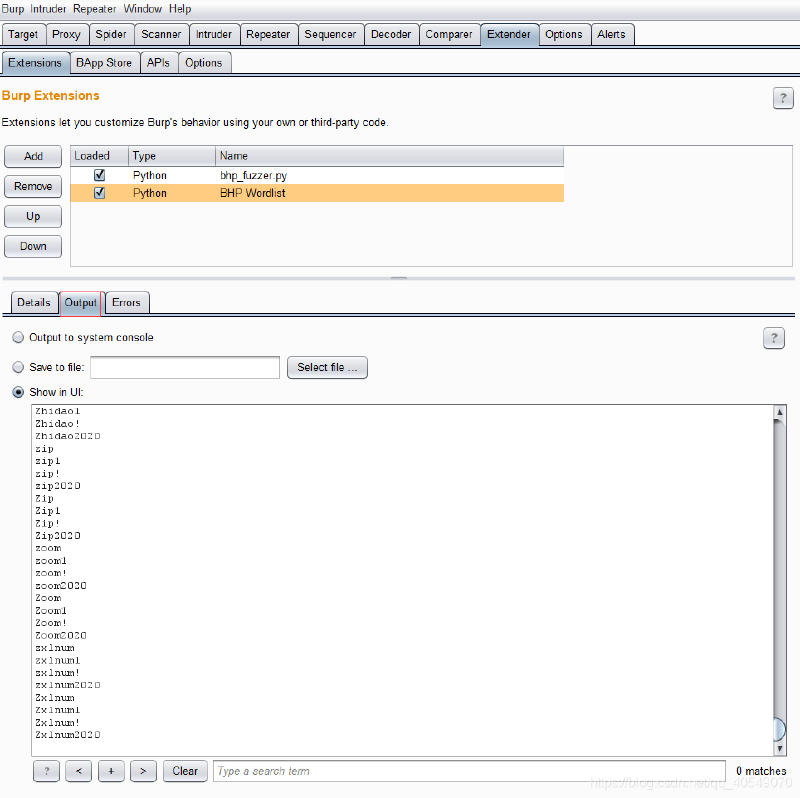800x798 pixels.
Task: Open the Details tab
Action: coord(34,303)
